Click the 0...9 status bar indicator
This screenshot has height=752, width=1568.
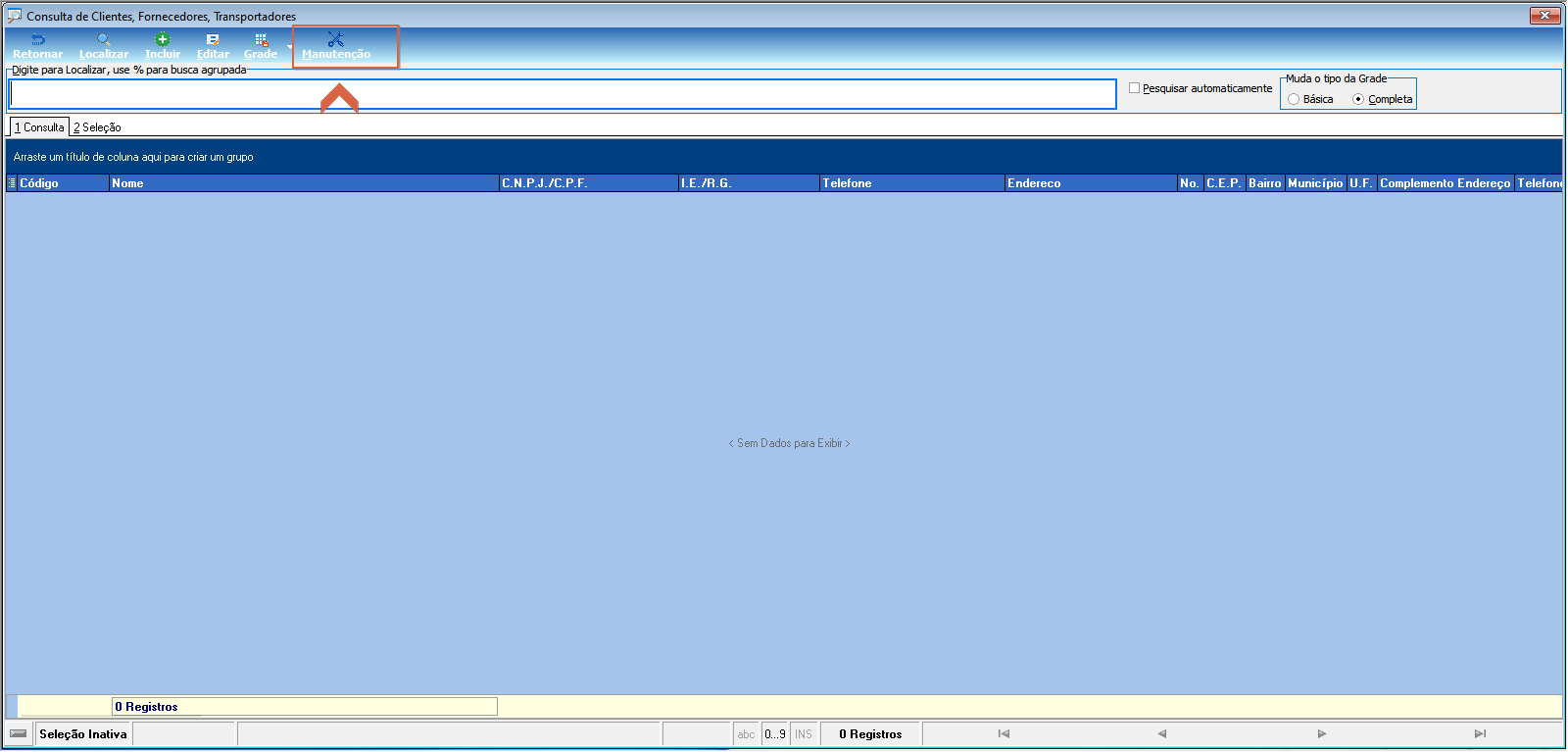(775, 734)
